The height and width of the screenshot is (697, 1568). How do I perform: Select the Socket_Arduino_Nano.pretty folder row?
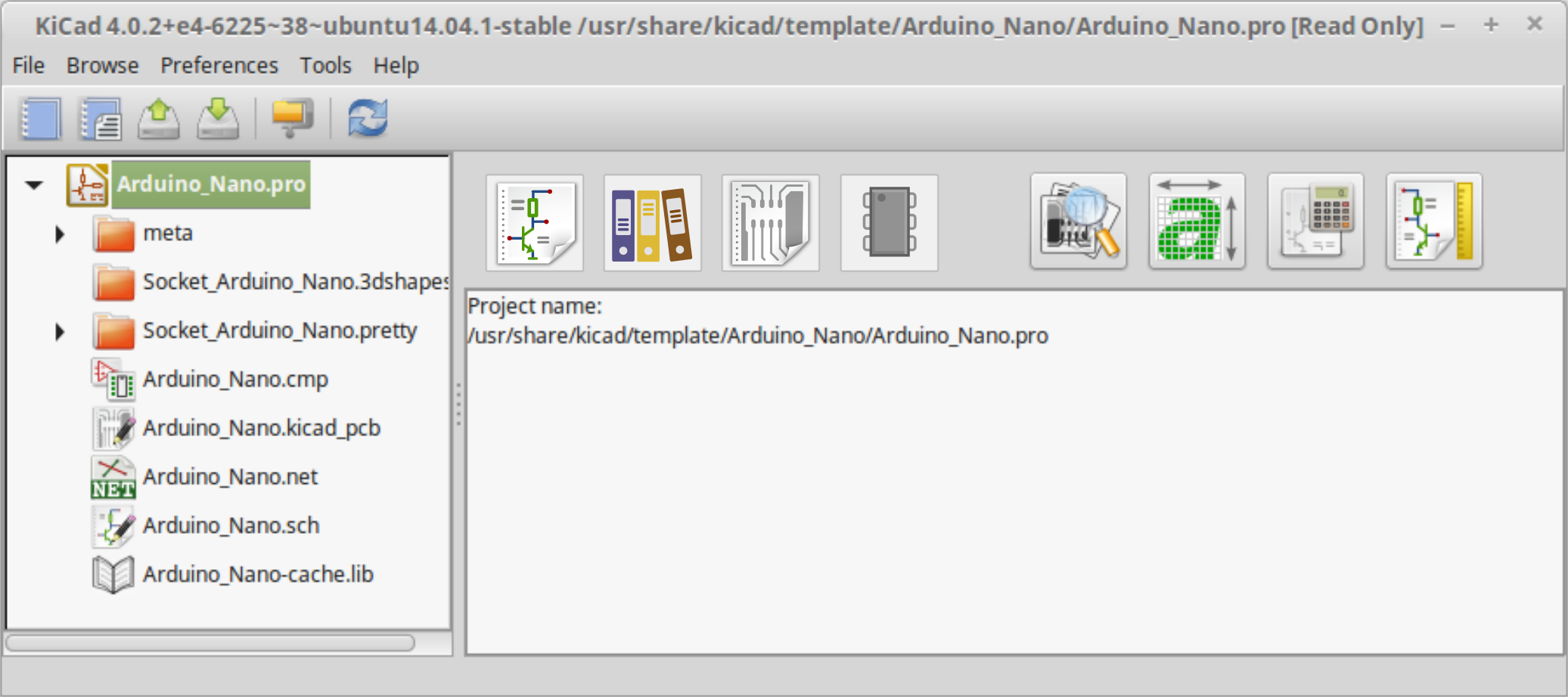point(280,330)
